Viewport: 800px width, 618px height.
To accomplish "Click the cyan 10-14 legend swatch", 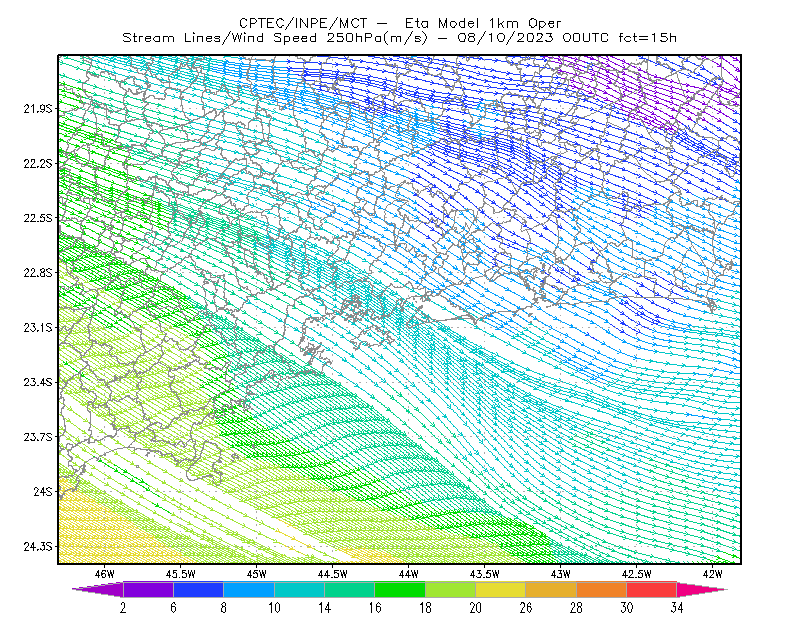I will point(299,589).
